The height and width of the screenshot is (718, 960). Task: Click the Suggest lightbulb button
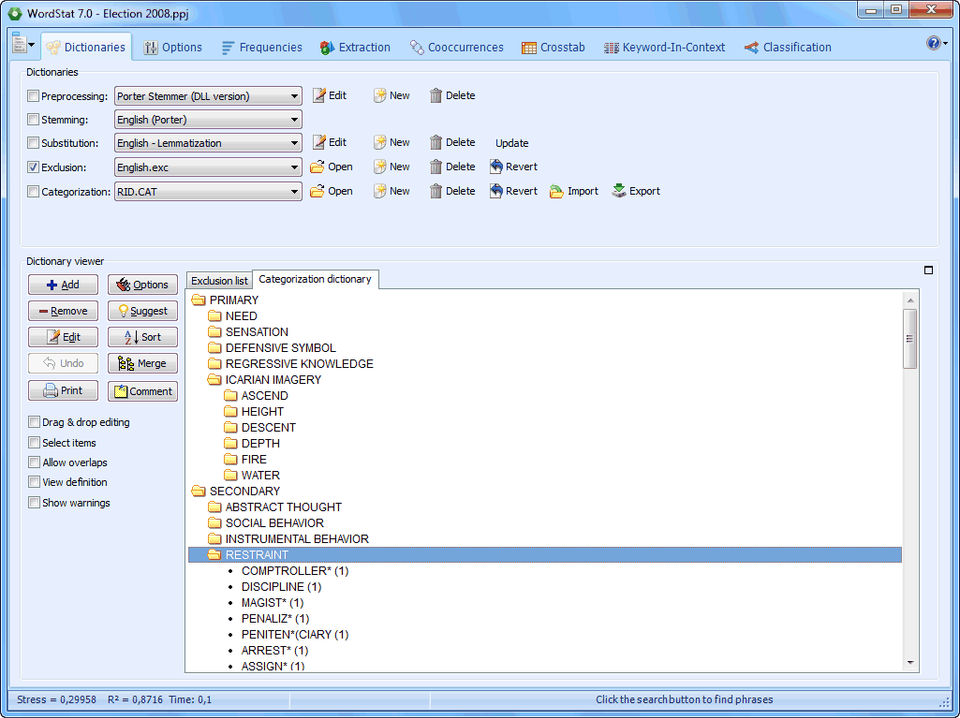coord(143,311)
